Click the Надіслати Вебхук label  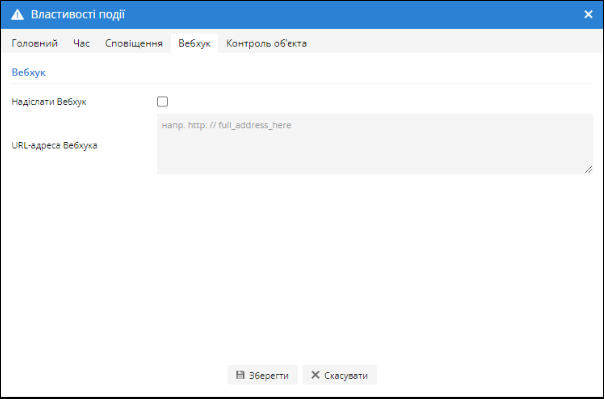click(49, 102)
